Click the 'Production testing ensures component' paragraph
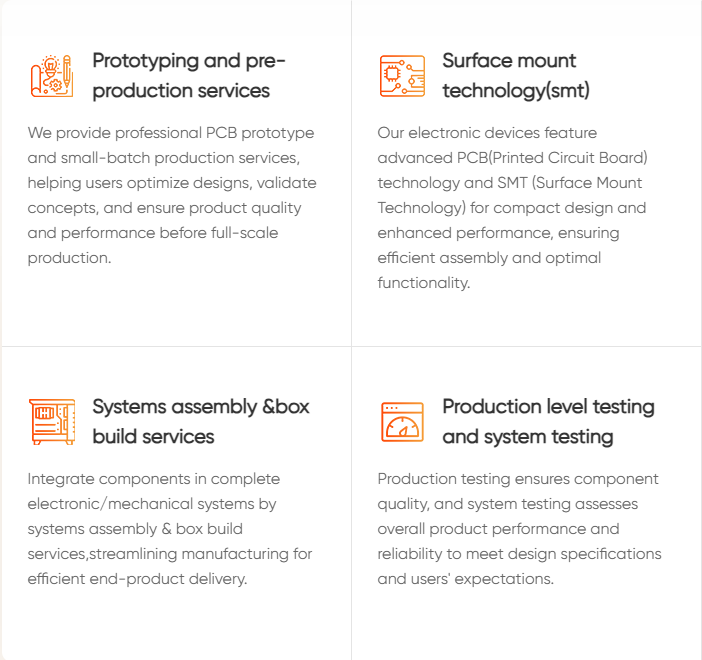Screen dimensions: 702x660 coord(519,529)
